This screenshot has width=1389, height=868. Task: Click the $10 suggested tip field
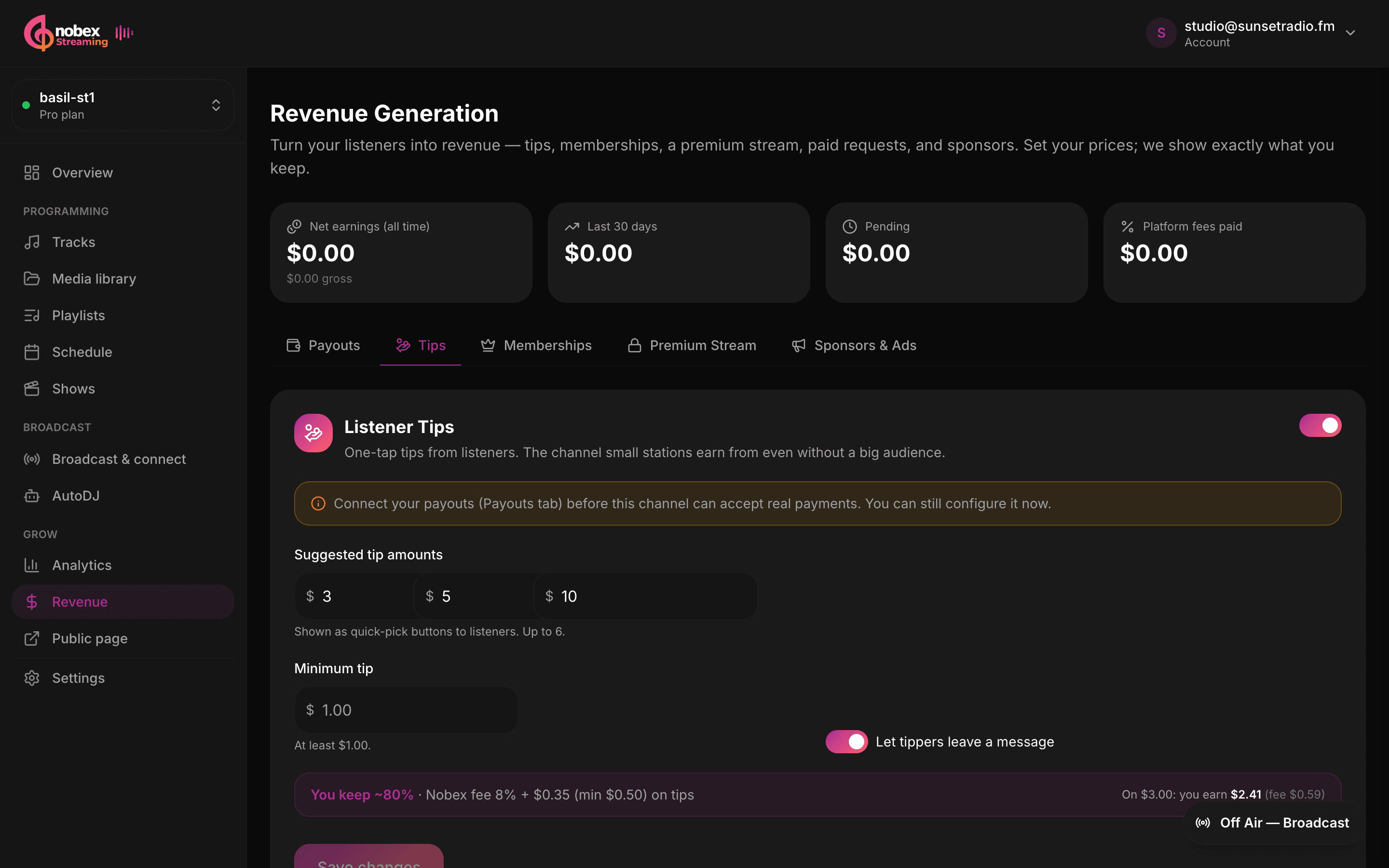click(x=645, y=597)
